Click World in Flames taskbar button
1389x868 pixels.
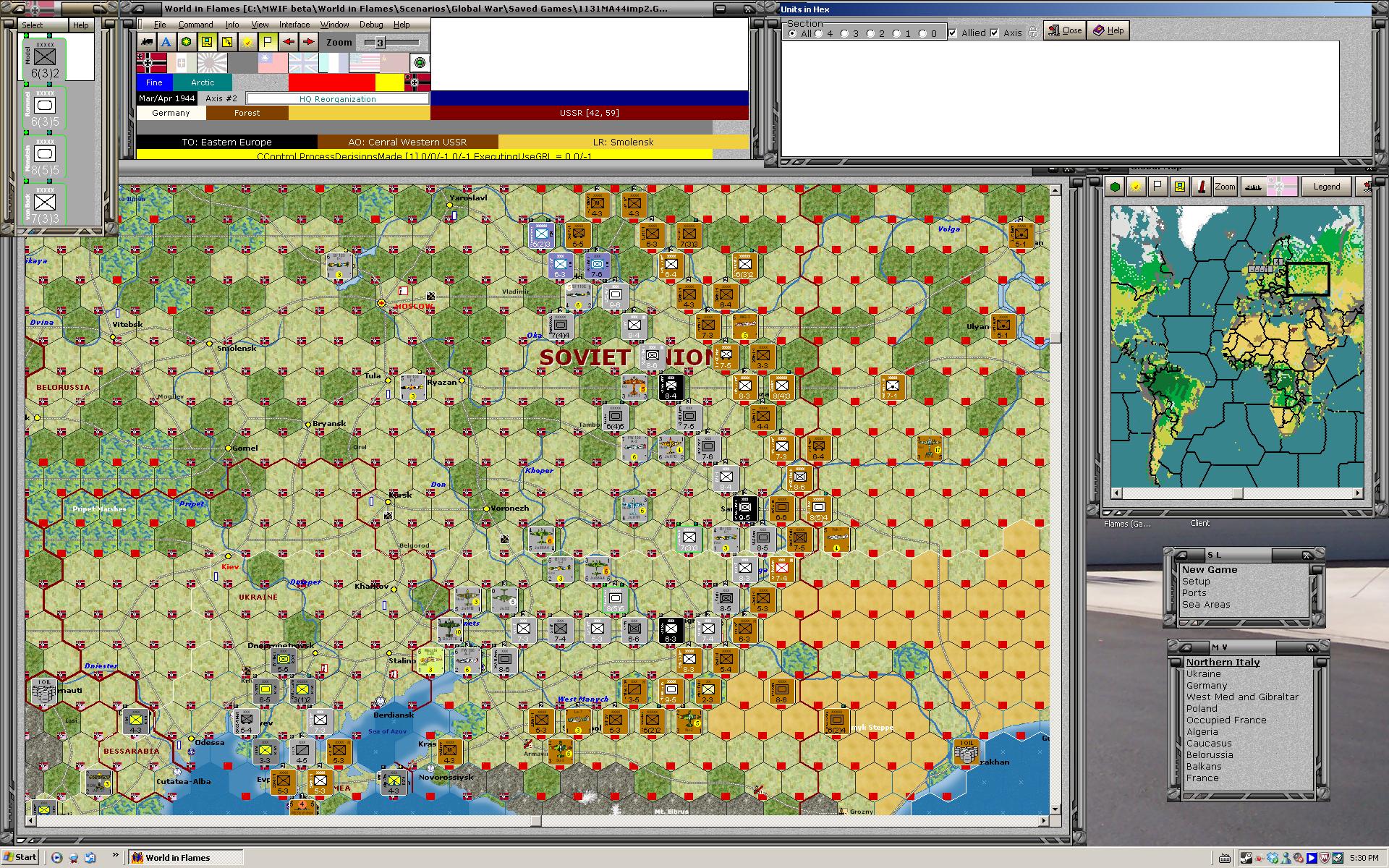(x=185, y=857)
